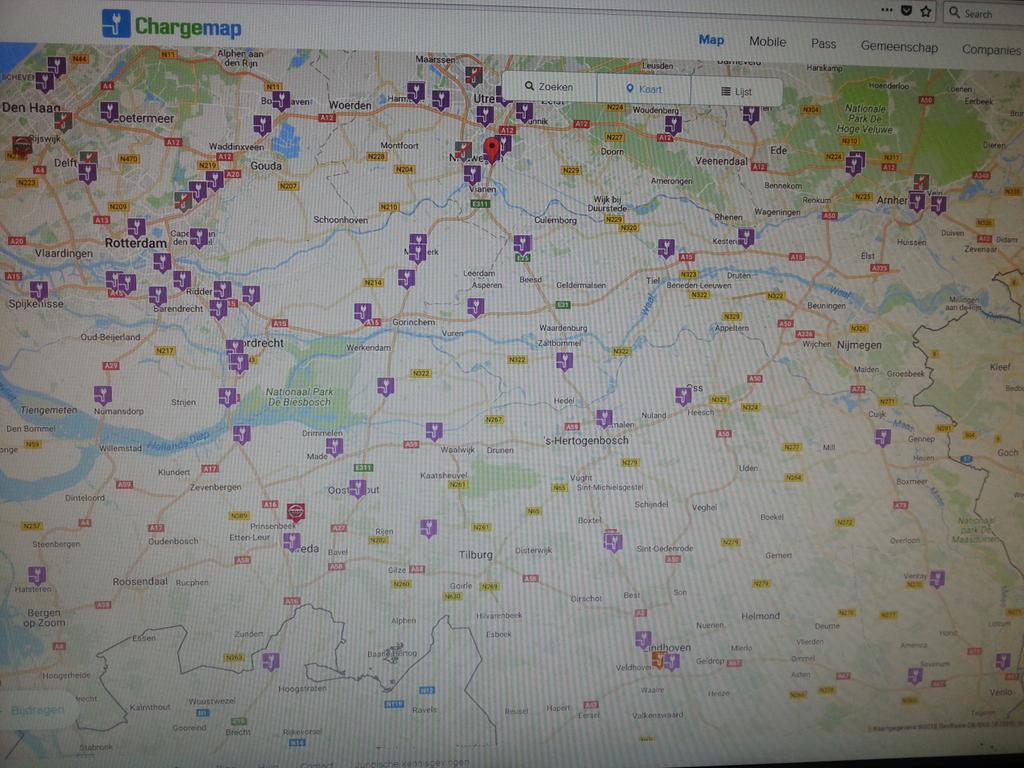This screenshot has height=768, width=1024.
Task: Click the Chargemap logo
Action: point(172,24)
